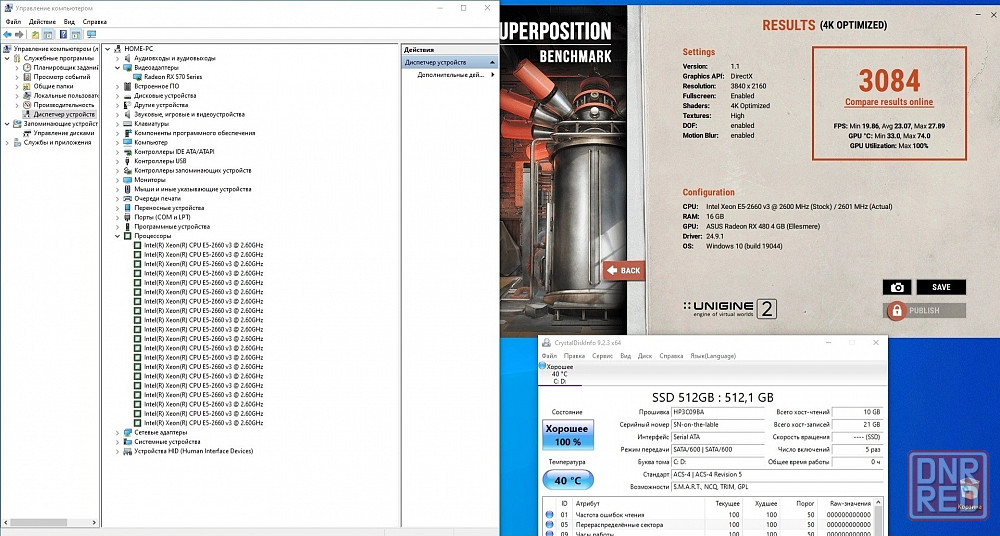Click the Серийный номер field SN-on-the-lable

click(x=718, y=425)
